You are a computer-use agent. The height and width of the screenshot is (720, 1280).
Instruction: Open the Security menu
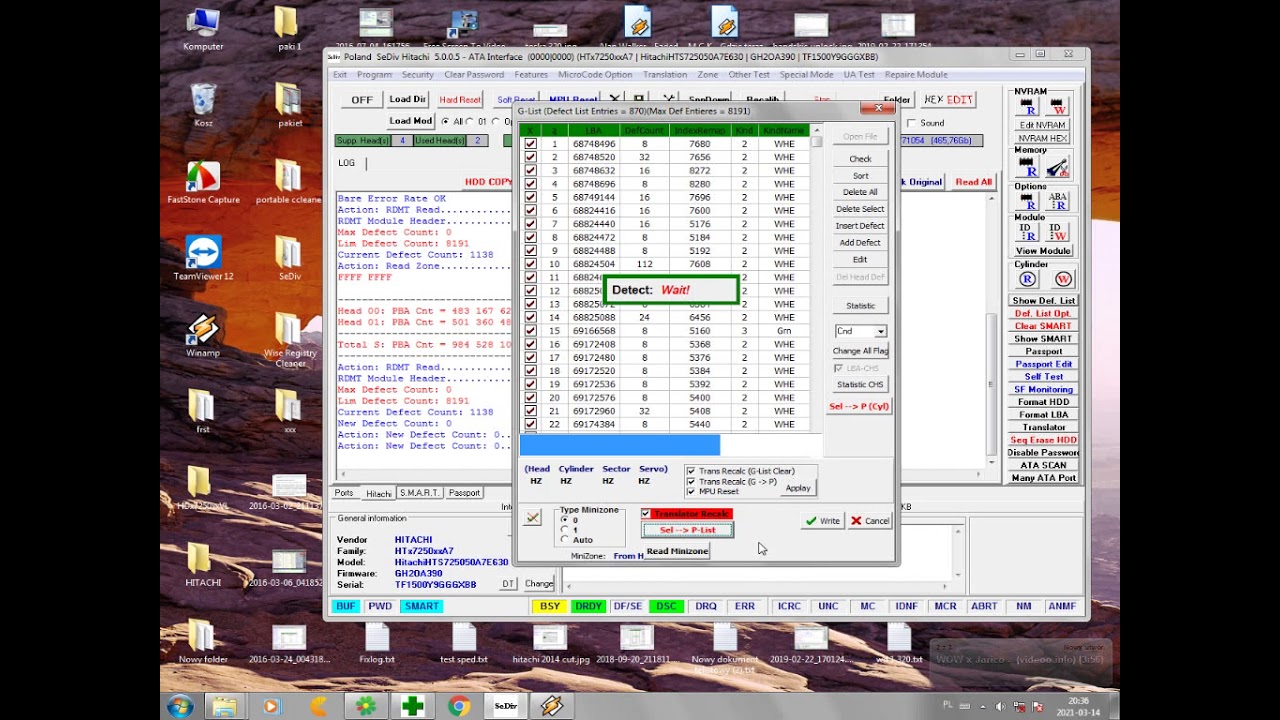click(417, 75)
